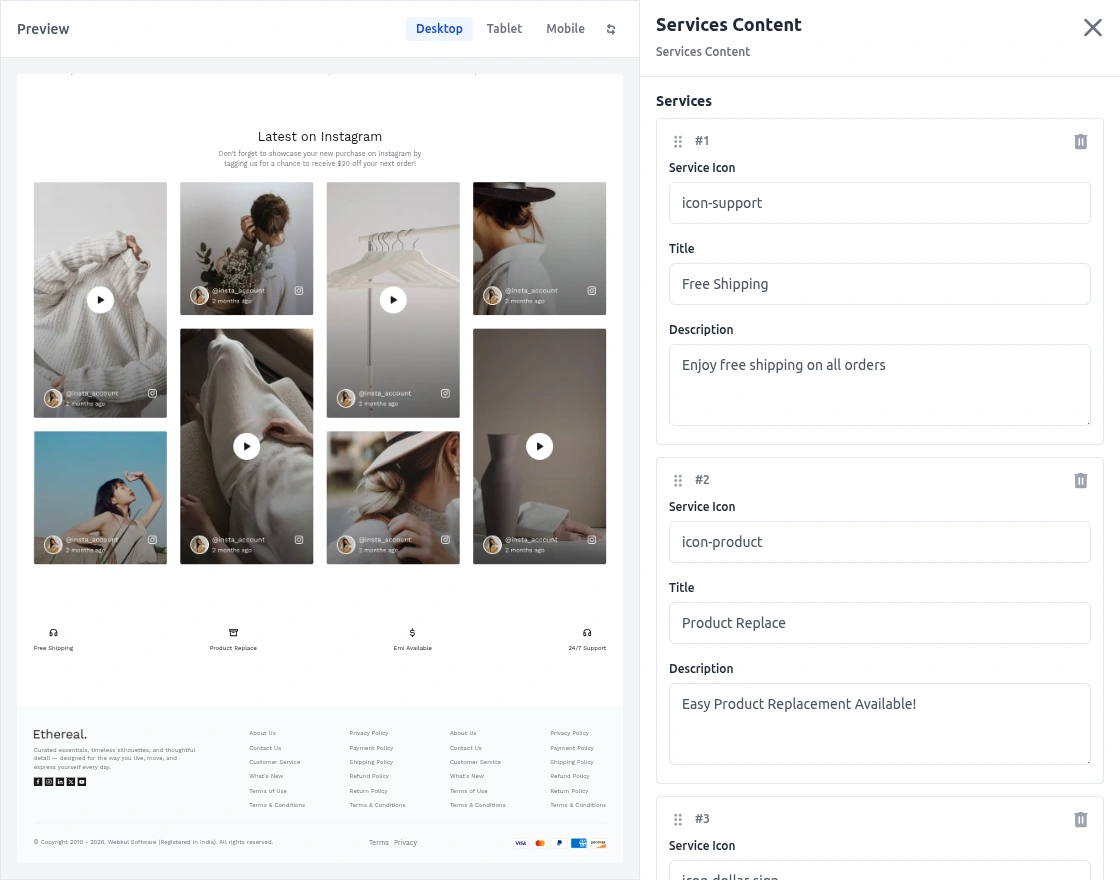Click the Privacy link beside Terms
Image resolution: width=1120 pixels, height=880 pixels.
click(x=405, y=843)
